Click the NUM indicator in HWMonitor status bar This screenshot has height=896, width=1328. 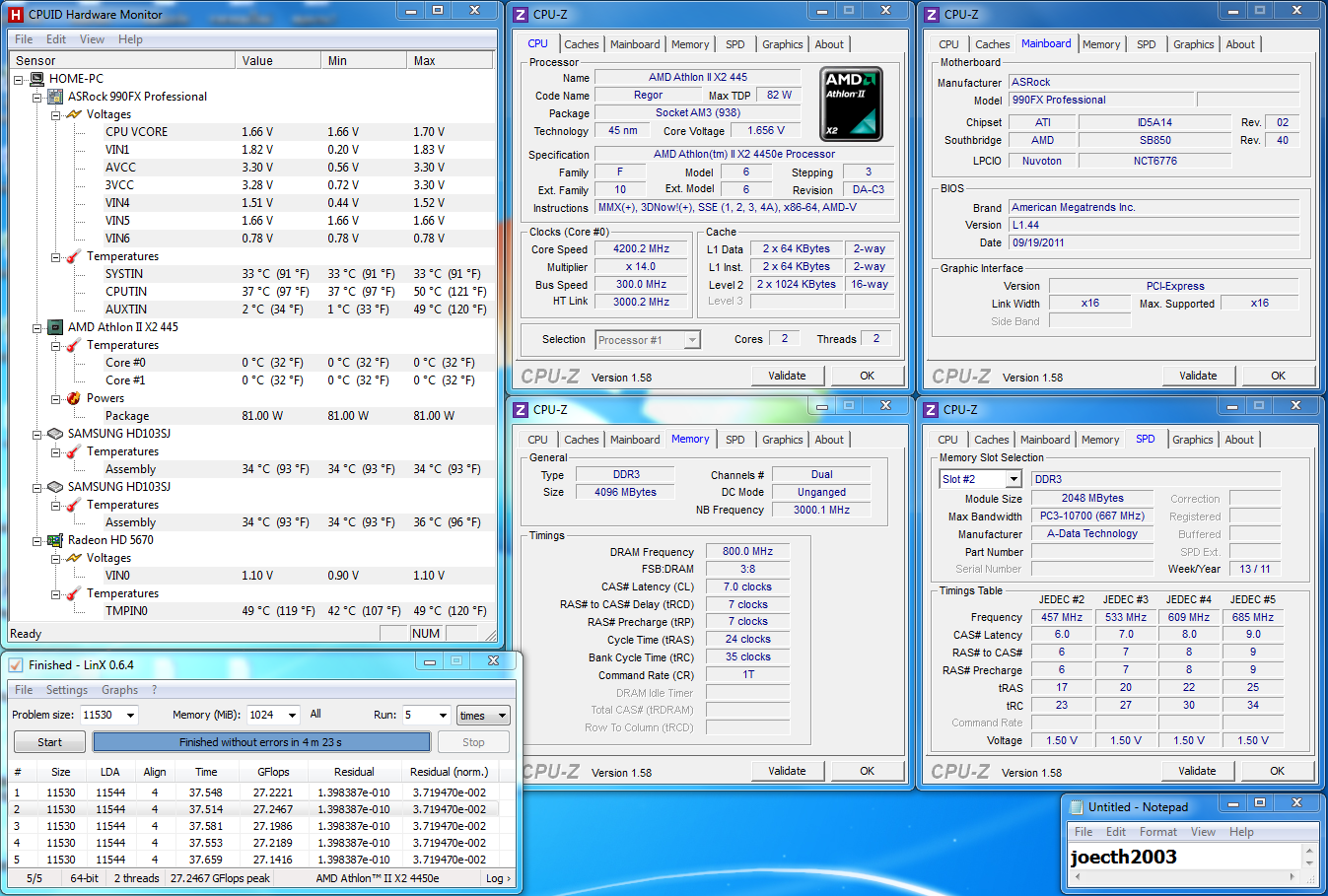coord(426,634)
